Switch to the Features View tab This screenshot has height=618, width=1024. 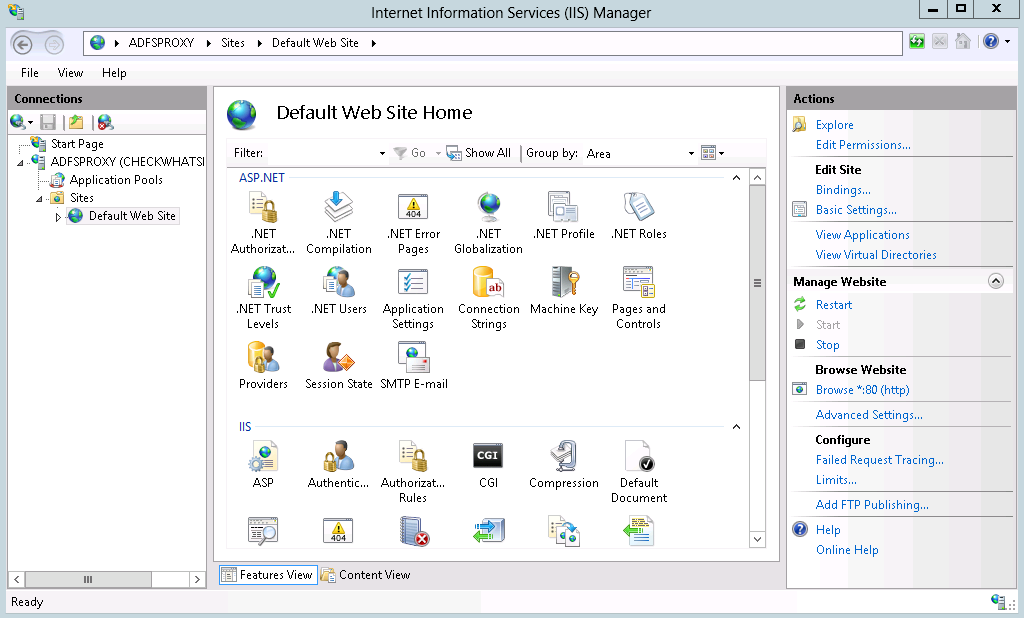(x=268, y=575)
